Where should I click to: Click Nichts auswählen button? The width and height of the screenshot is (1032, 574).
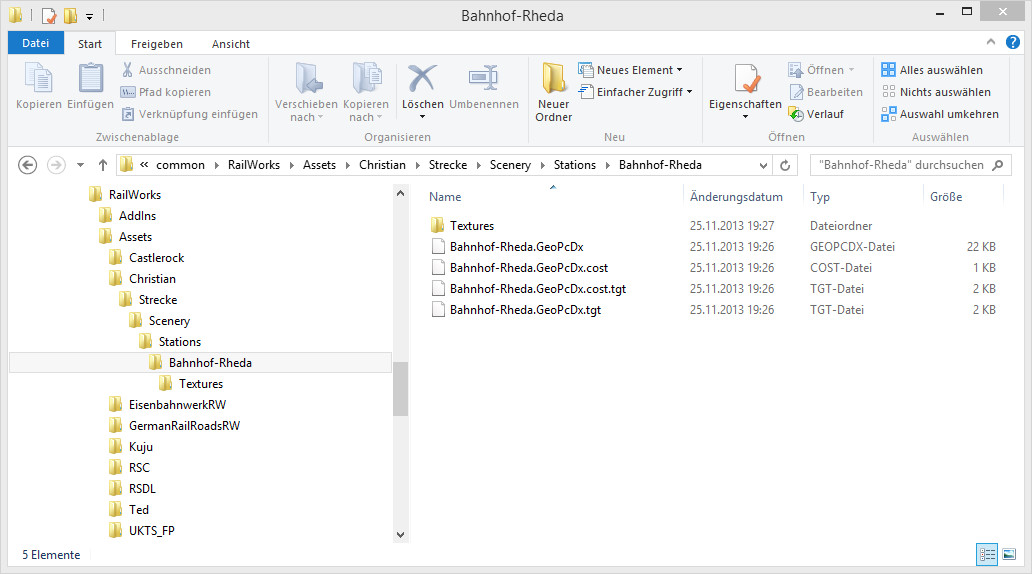point(936,92)
